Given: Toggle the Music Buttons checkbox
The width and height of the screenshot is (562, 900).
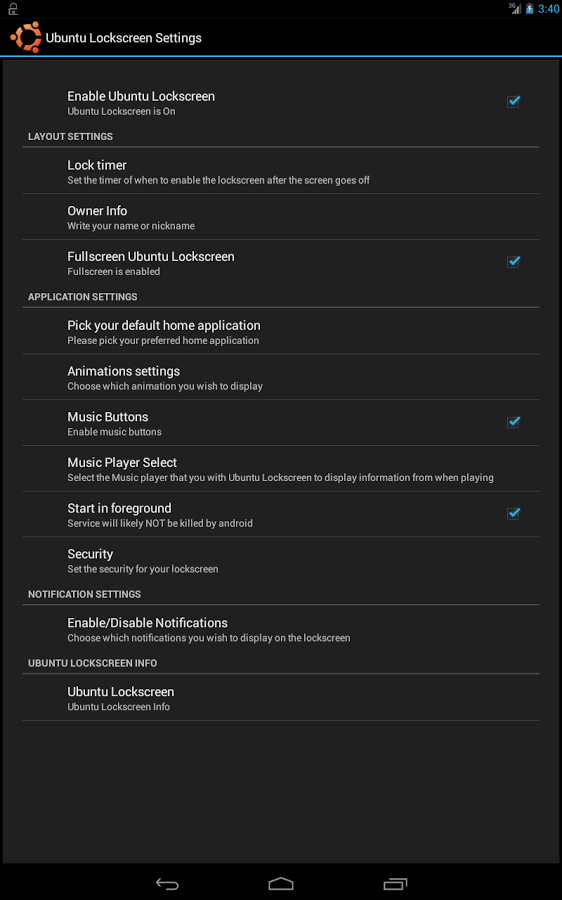Looking at the screenshot, I should click(513, 422).
